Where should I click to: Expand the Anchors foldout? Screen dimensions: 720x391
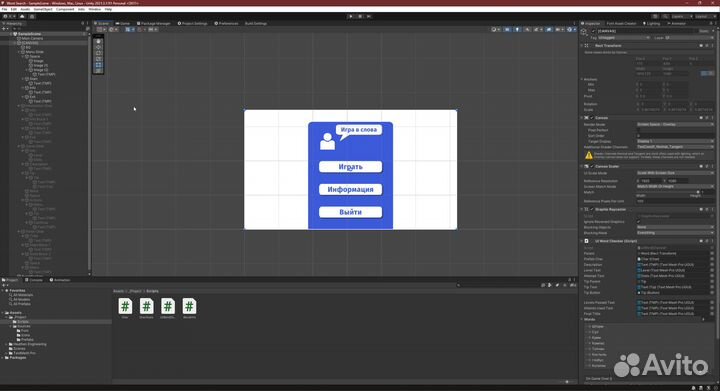click(x=582, y=79)
